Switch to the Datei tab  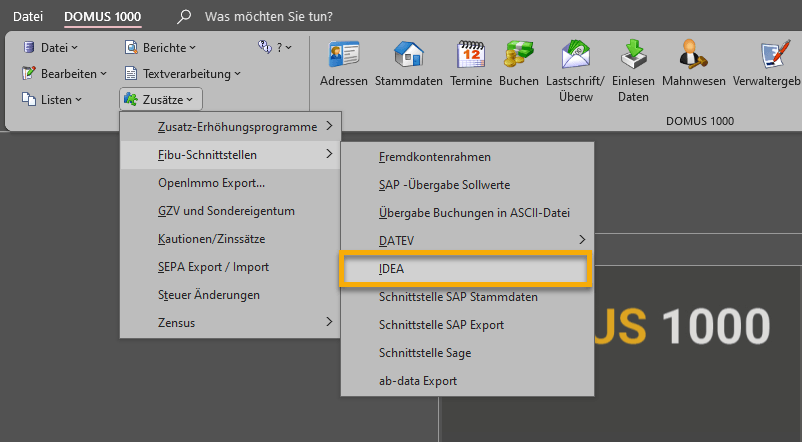28,16
